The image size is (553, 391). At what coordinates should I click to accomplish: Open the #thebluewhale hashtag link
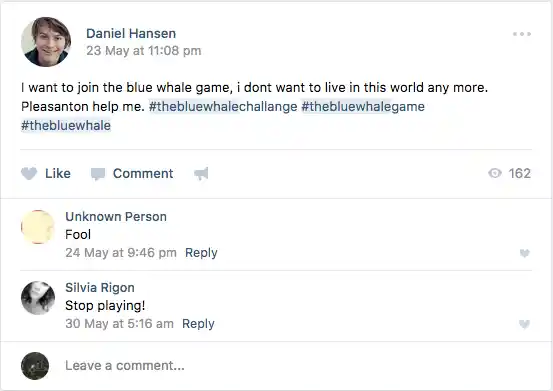66,126
